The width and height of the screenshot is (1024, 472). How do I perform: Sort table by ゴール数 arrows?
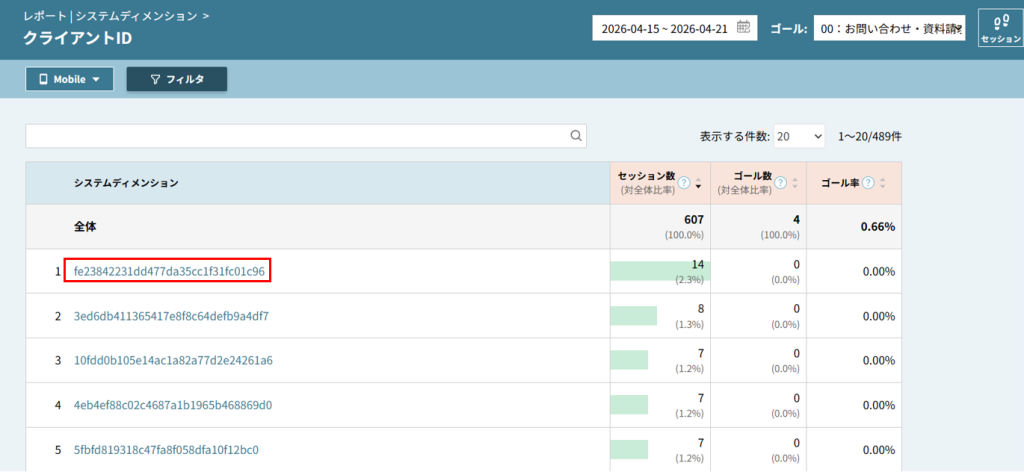click(794, 183)
